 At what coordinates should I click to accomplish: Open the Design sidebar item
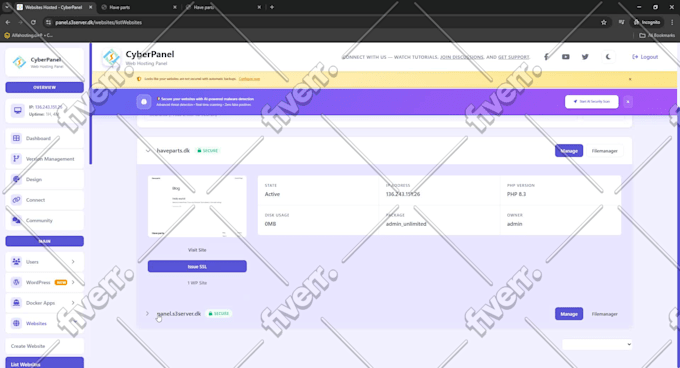click(44, 179)
